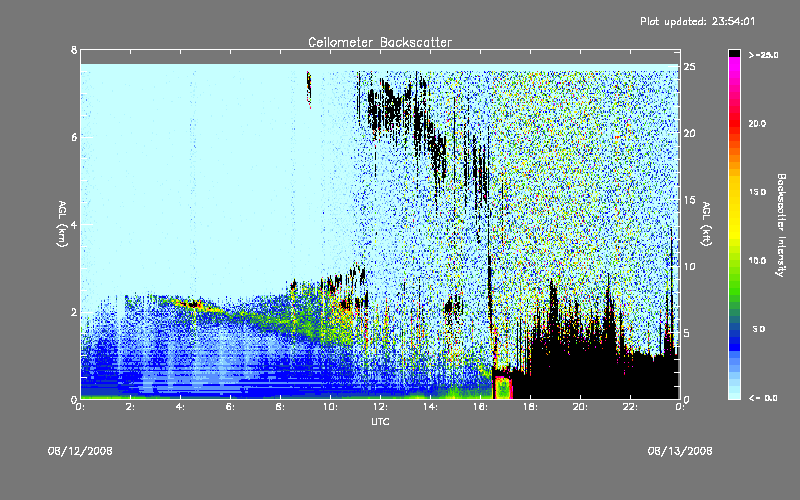This screenshot has height=500, width=800.
Task: Click the 10 kft tick on right axis
Action: 689,266
